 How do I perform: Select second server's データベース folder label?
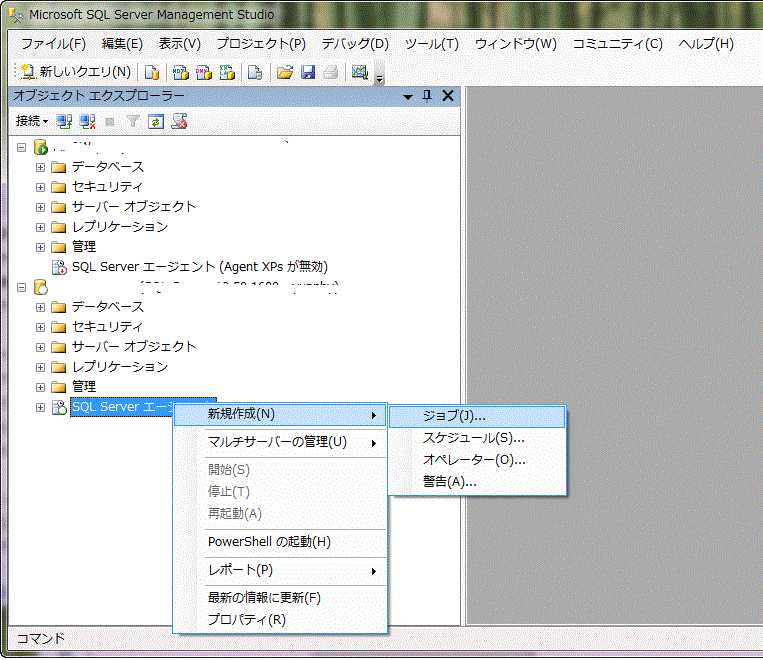[x=108, y=307]
